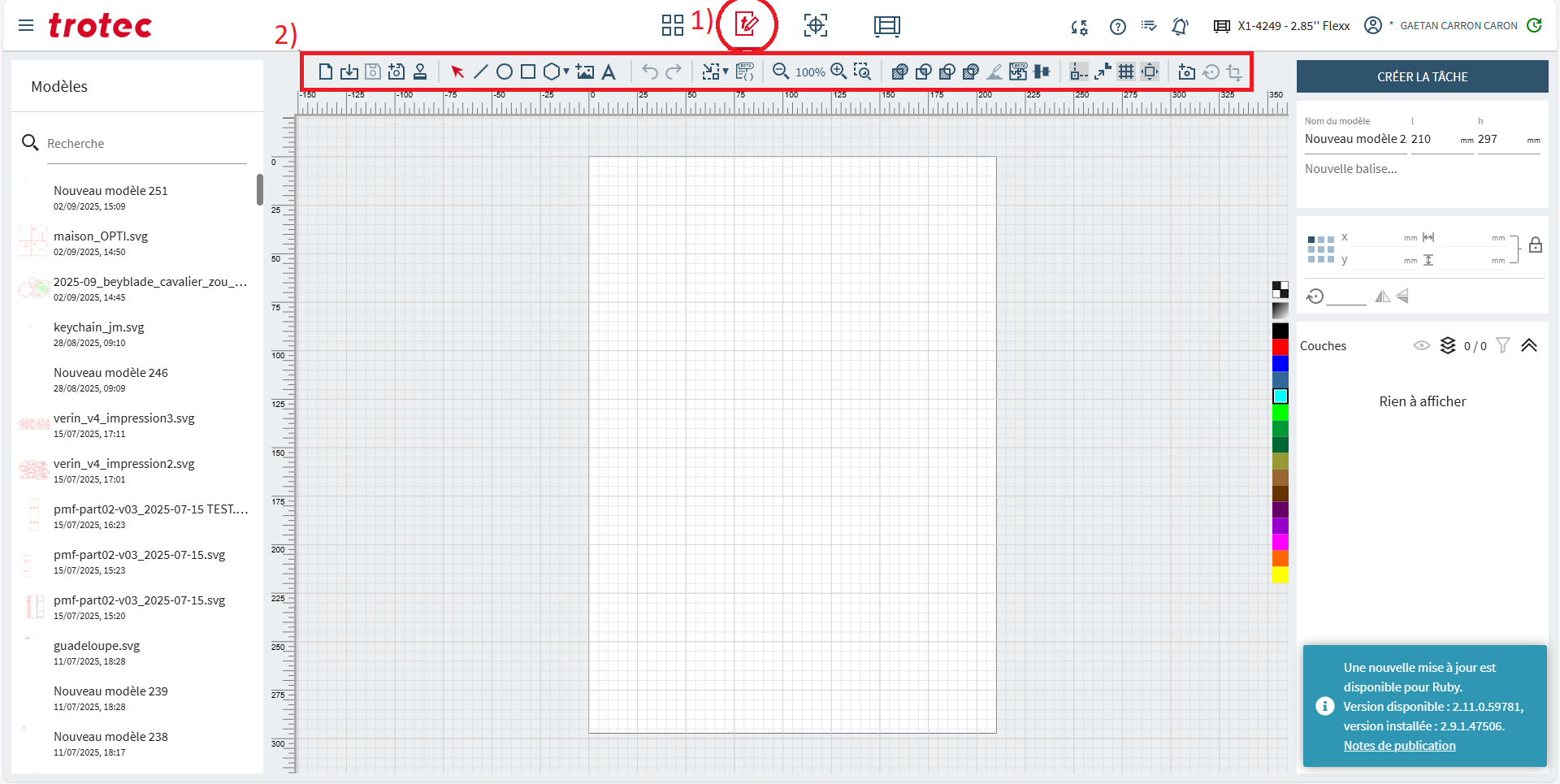Select the stamp tool icon
The image size is (1560, 784).
(x=420, y=71)
